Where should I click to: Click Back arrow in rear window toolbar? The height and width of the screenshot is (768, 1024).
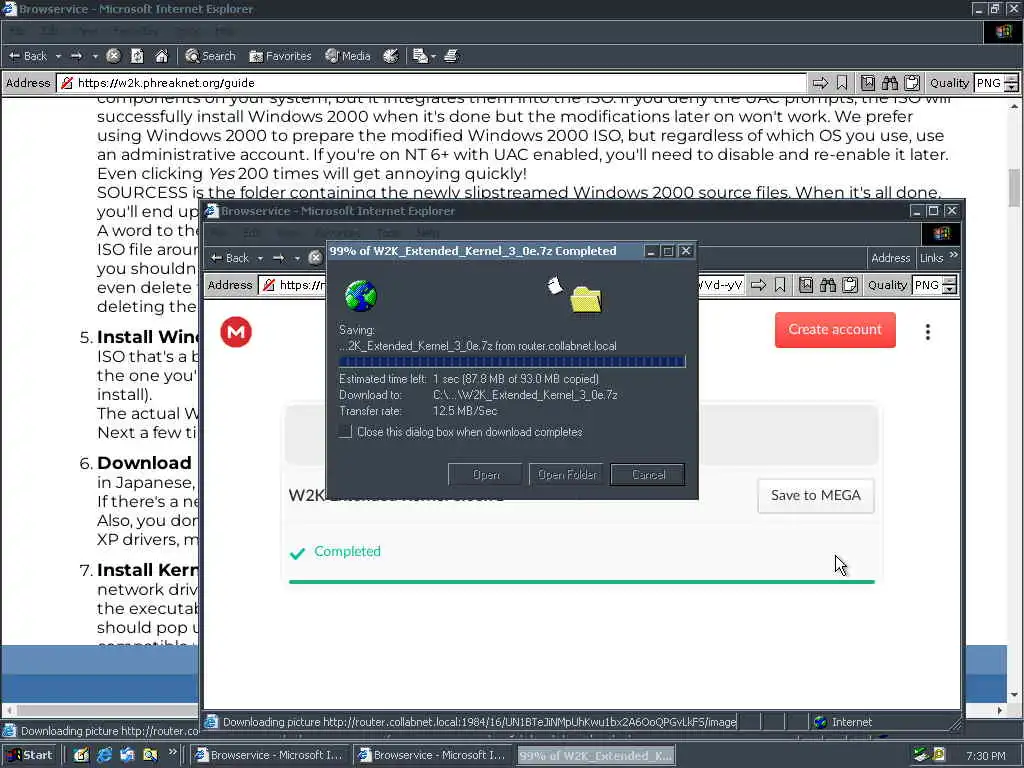(x=27, y=56)
